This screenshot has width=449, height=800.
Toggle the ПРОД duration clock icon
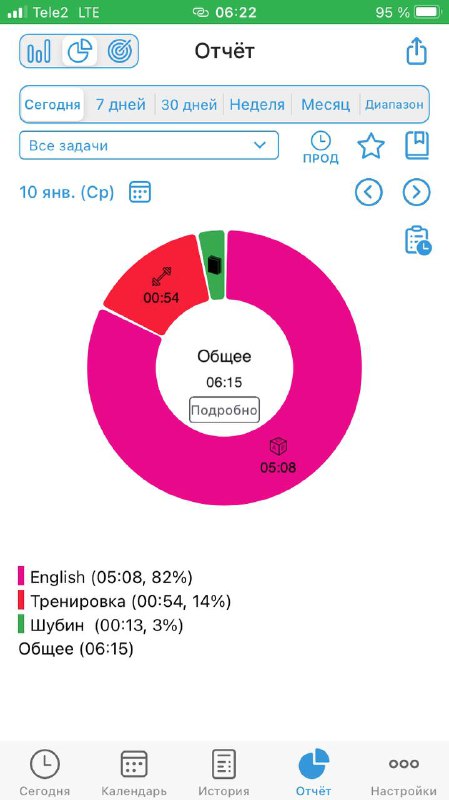click(321, 148)
